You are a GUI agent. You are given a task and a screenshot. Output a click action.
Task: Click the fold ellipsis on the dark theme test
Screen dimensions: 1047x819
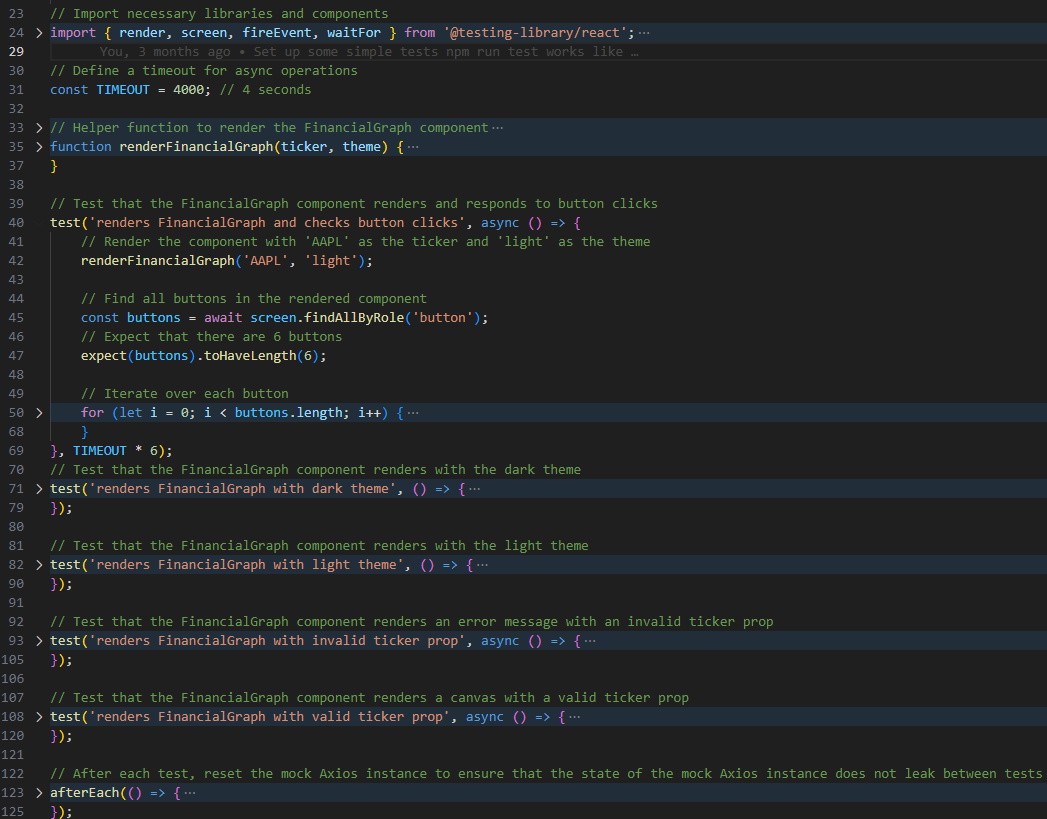[474, 489]
